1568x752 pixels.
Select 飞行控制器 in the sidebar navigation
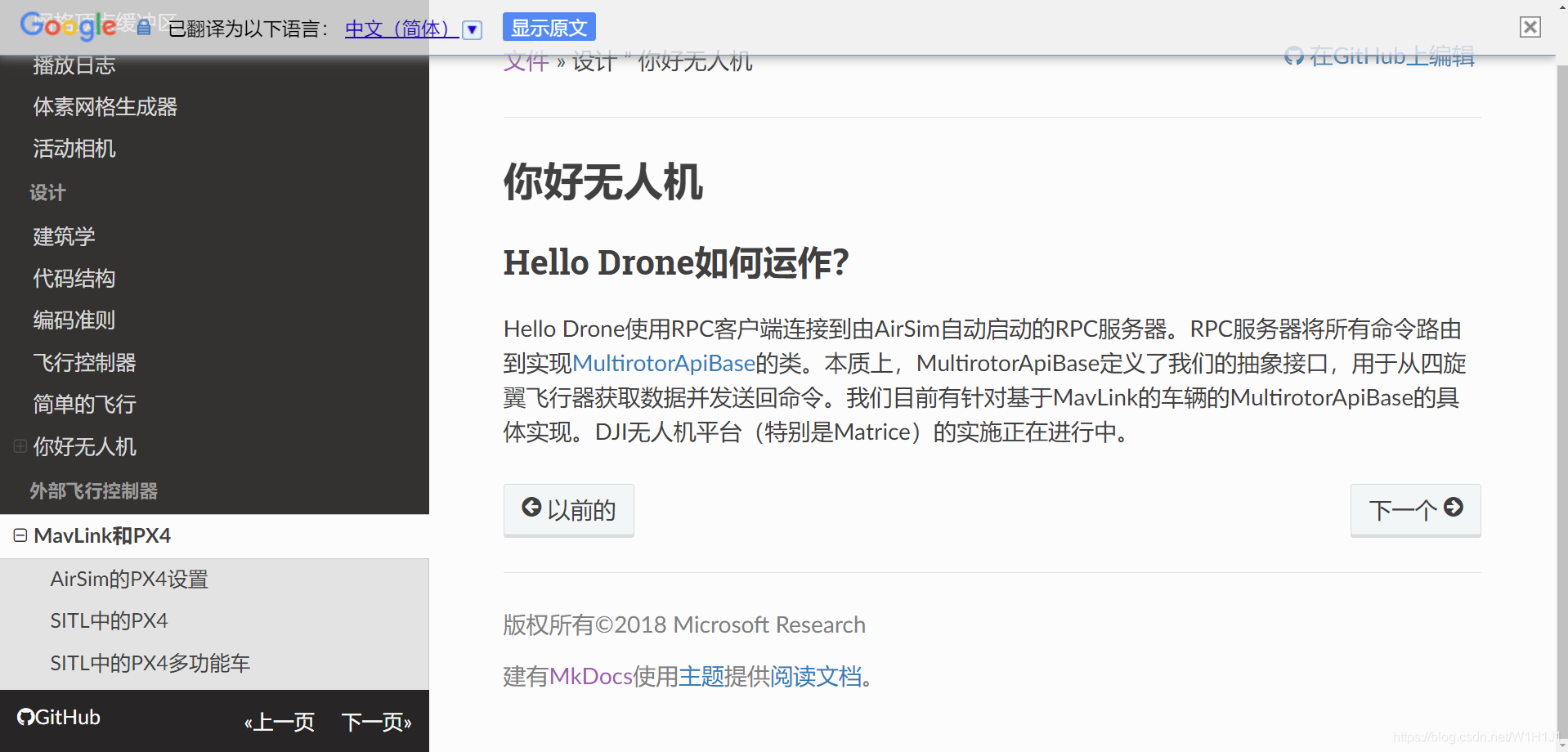84,362
